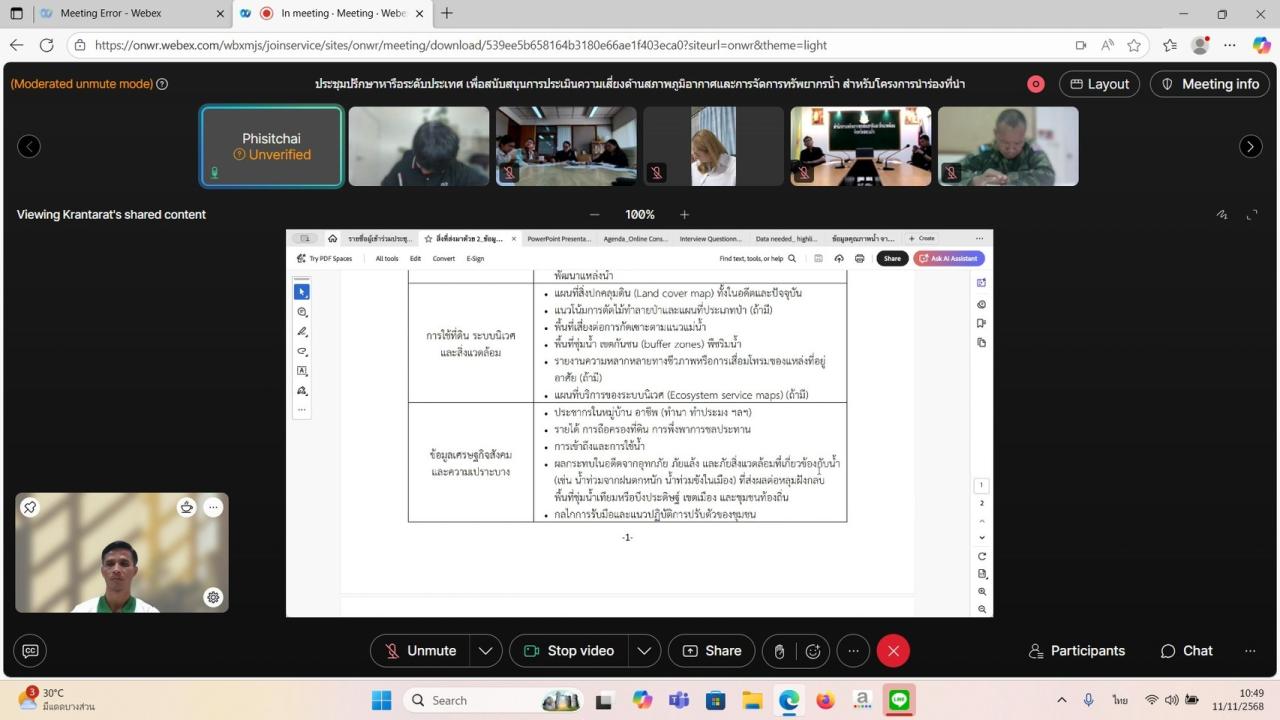Click the Meeting info button

1209,84
